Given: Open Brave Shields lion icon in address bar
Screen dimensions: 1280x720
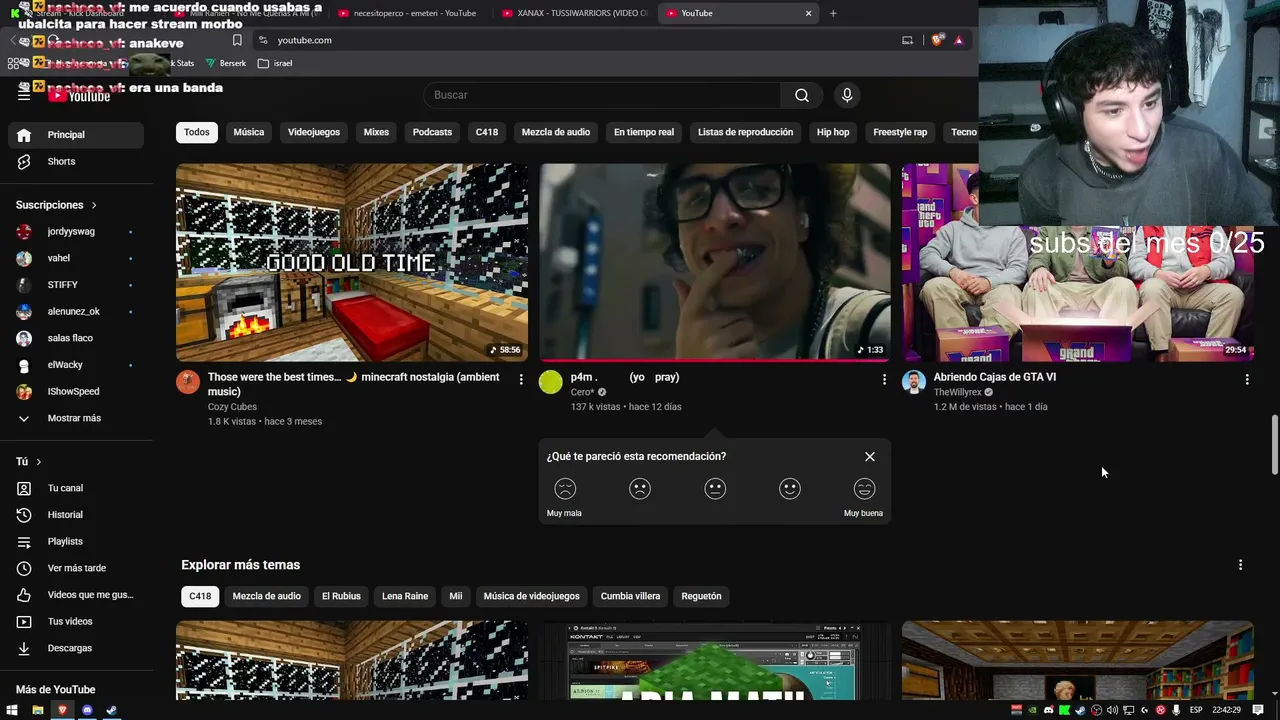Looking at the screenshot, I should coord(937,40).
